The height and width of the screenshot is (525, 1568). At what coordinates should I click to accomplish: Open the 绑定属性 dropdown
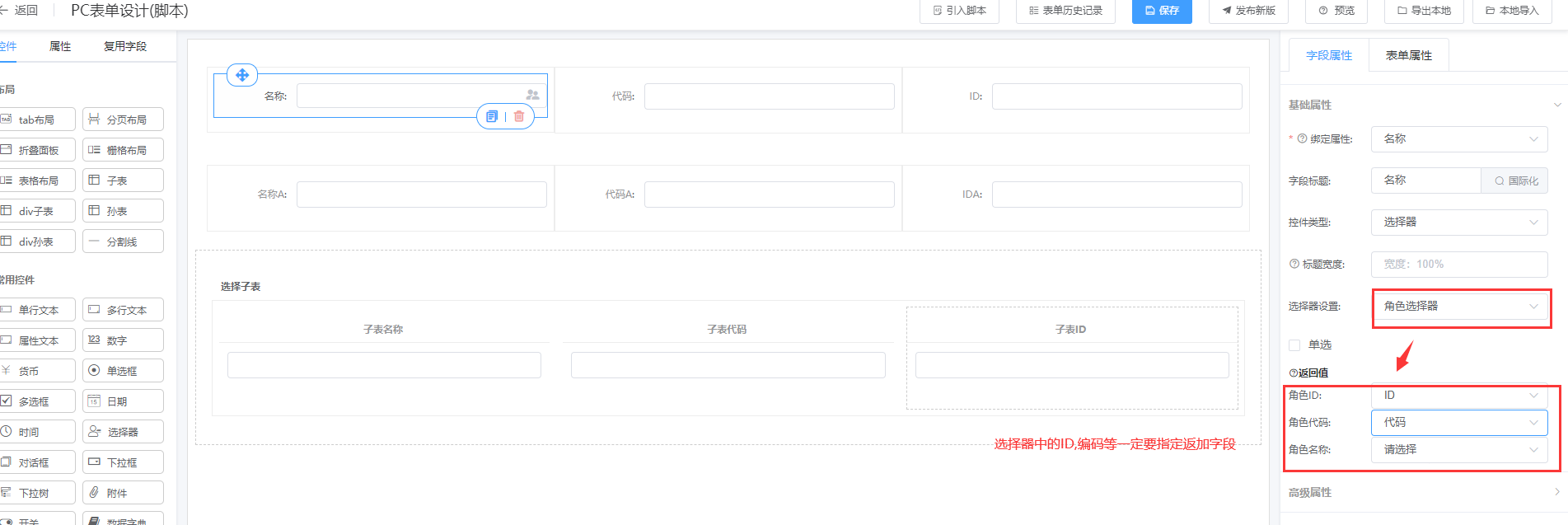click(x=1459, y=138)
